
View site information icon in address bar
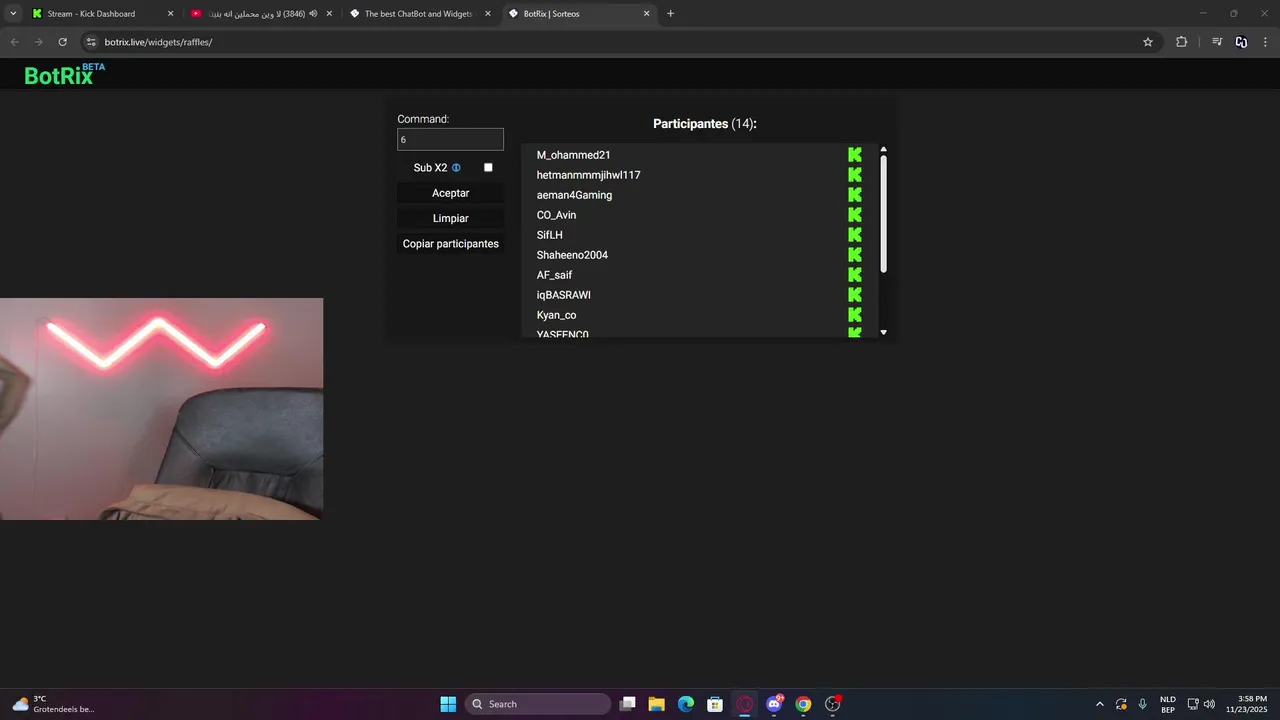point(91,42)
